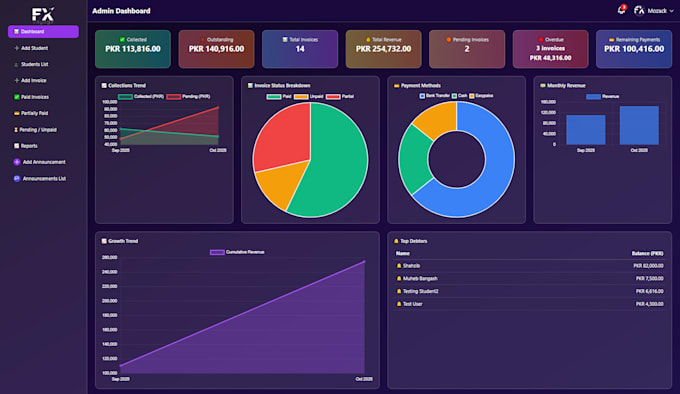680x394 pixels.
Task: Toggle Easypaisa legend item
Action: click(481, 96)
